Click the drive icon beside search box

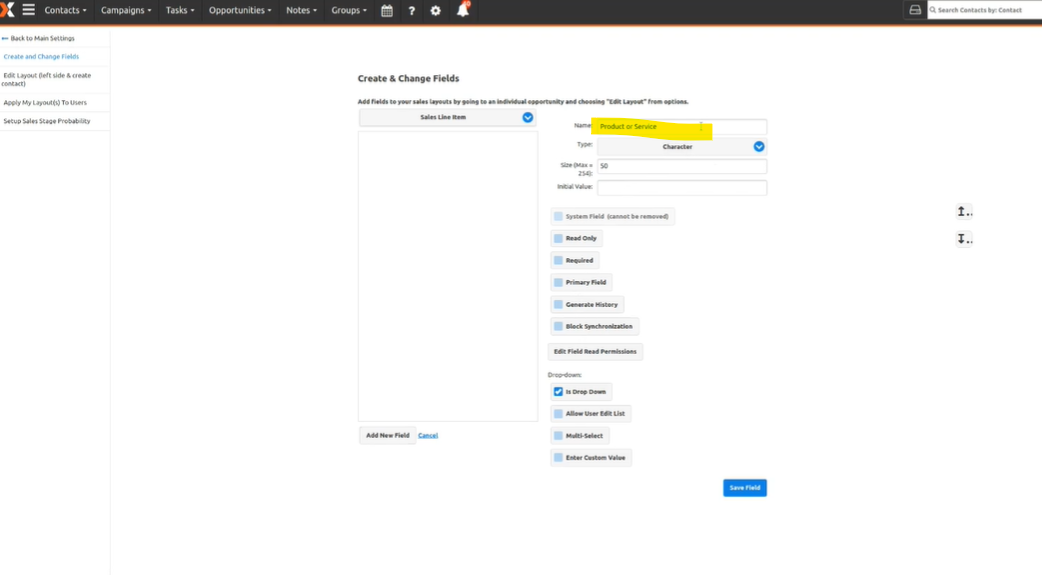point(914,10)
